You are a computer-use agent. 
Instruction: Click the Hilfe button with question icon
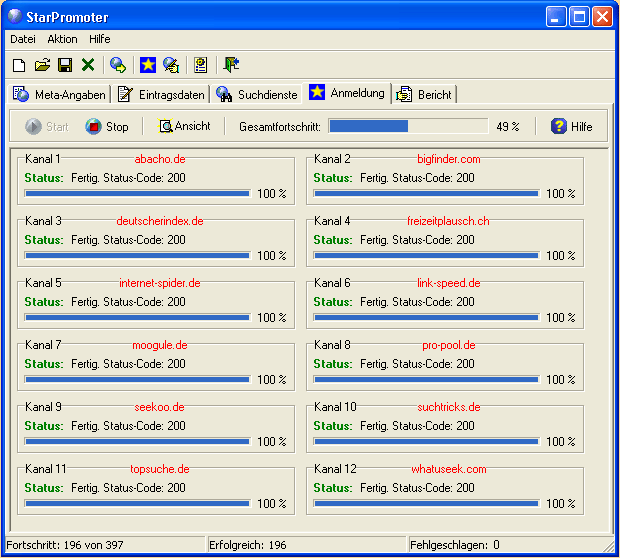[571, 127]
